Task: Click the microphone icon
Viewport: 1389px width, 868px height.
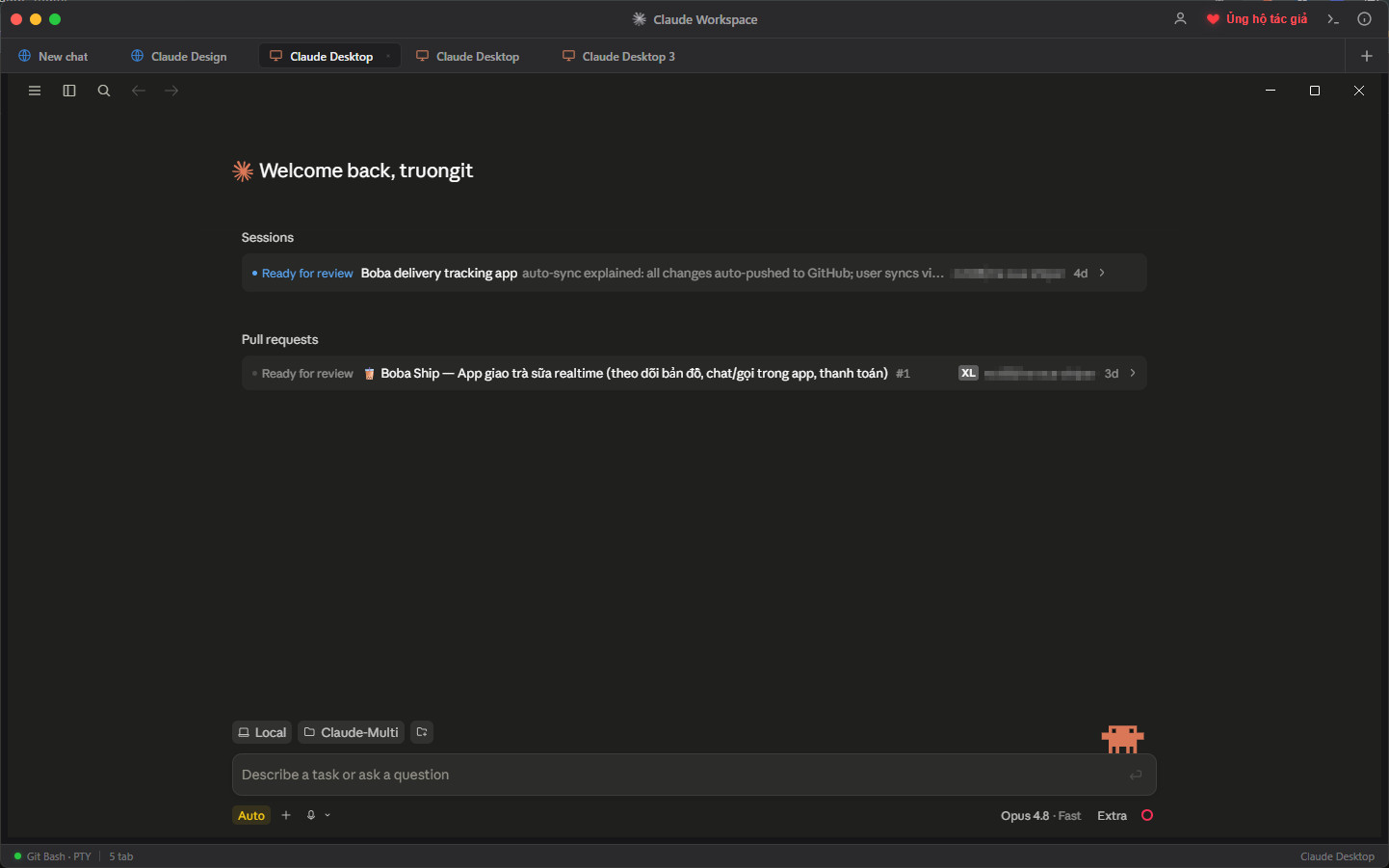Action: click(311, 815)
